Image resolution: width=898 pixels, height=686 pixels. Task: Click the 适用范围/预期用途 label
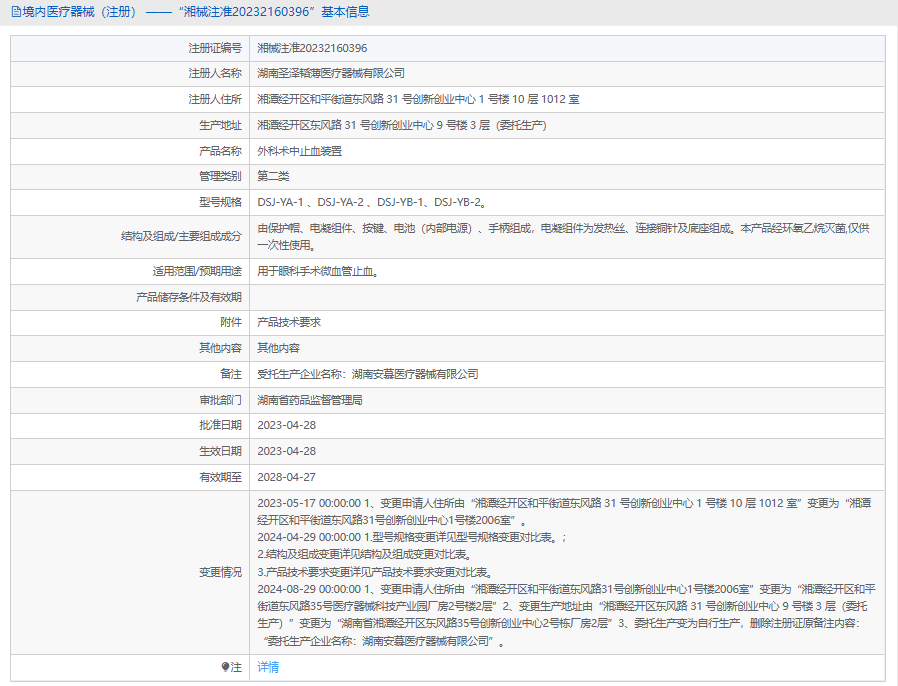coord(197,271)
